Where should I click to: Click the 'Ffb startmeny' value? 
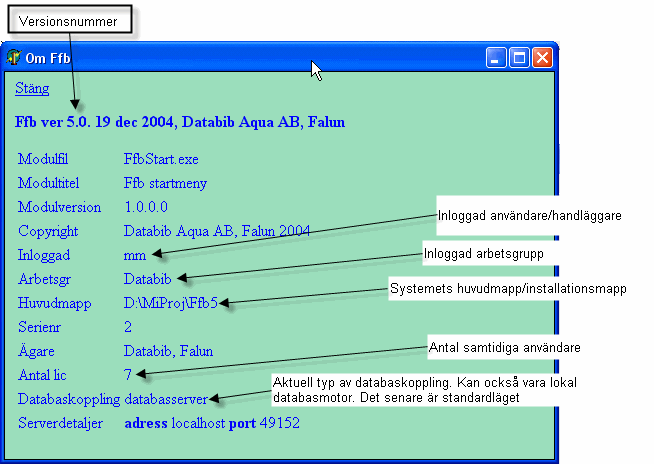pos(165,184)
